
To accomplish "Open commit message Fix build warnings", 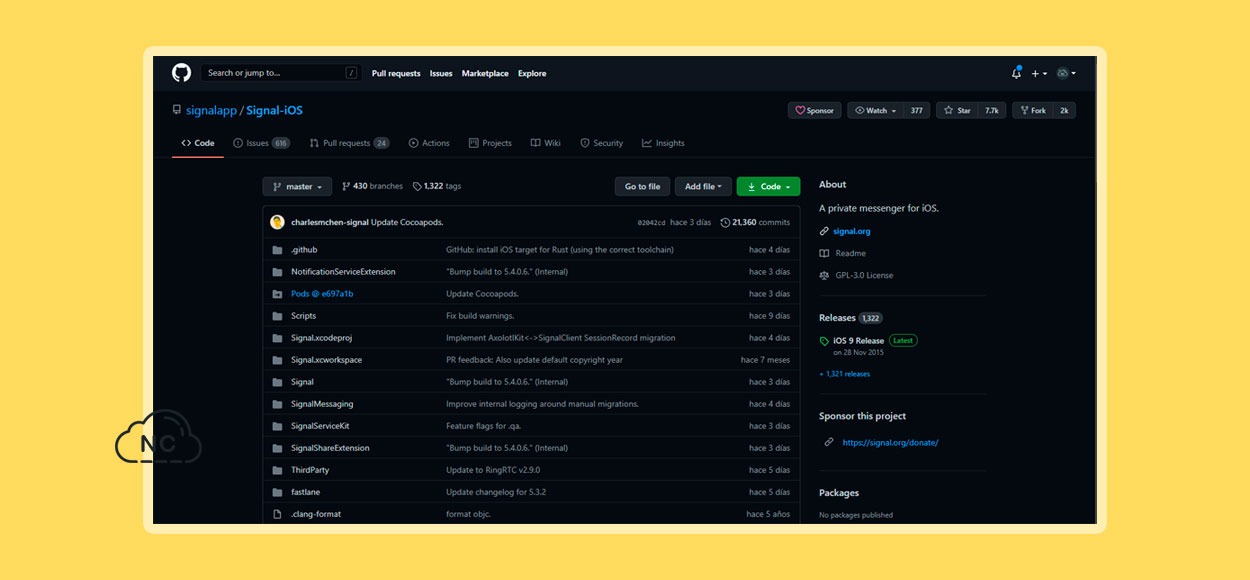I will (480, 316).
